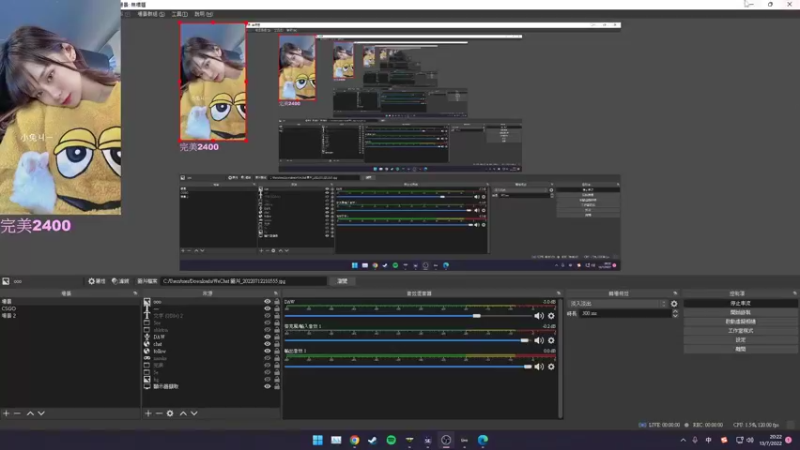Remove selected scene with the minus icon

(17, 413)
